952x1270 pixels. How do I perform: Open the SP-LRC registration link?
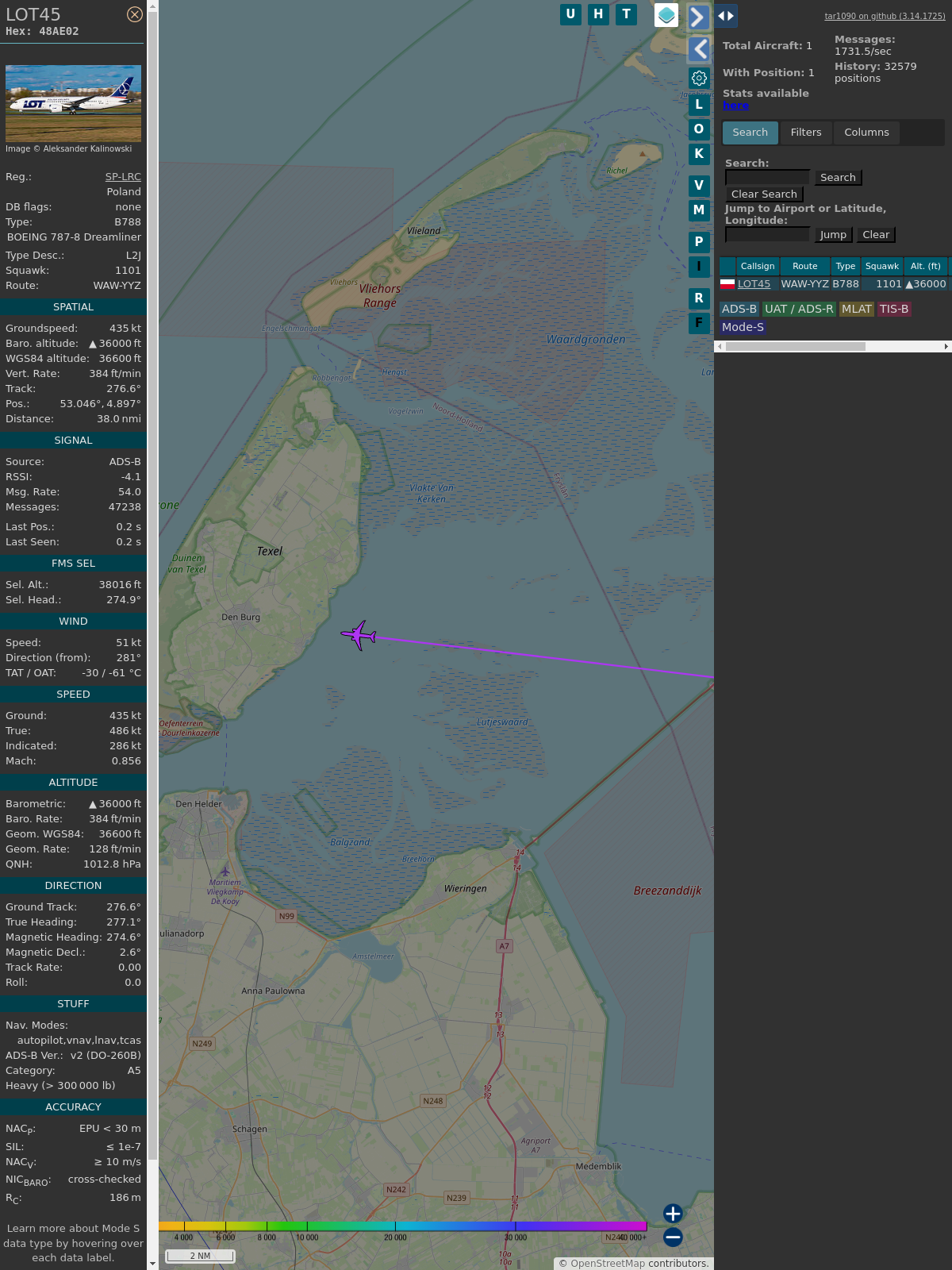point(123,177)
